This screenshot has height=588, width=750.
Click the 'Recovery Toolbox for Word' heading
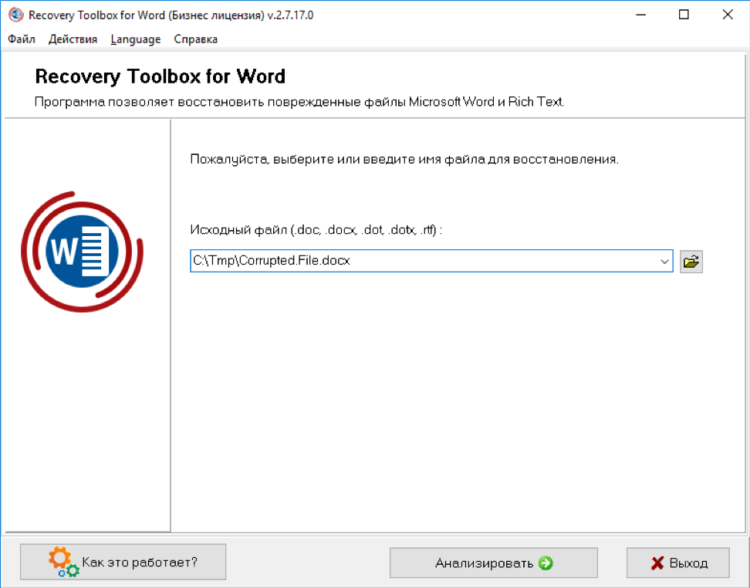pos(160,77)
